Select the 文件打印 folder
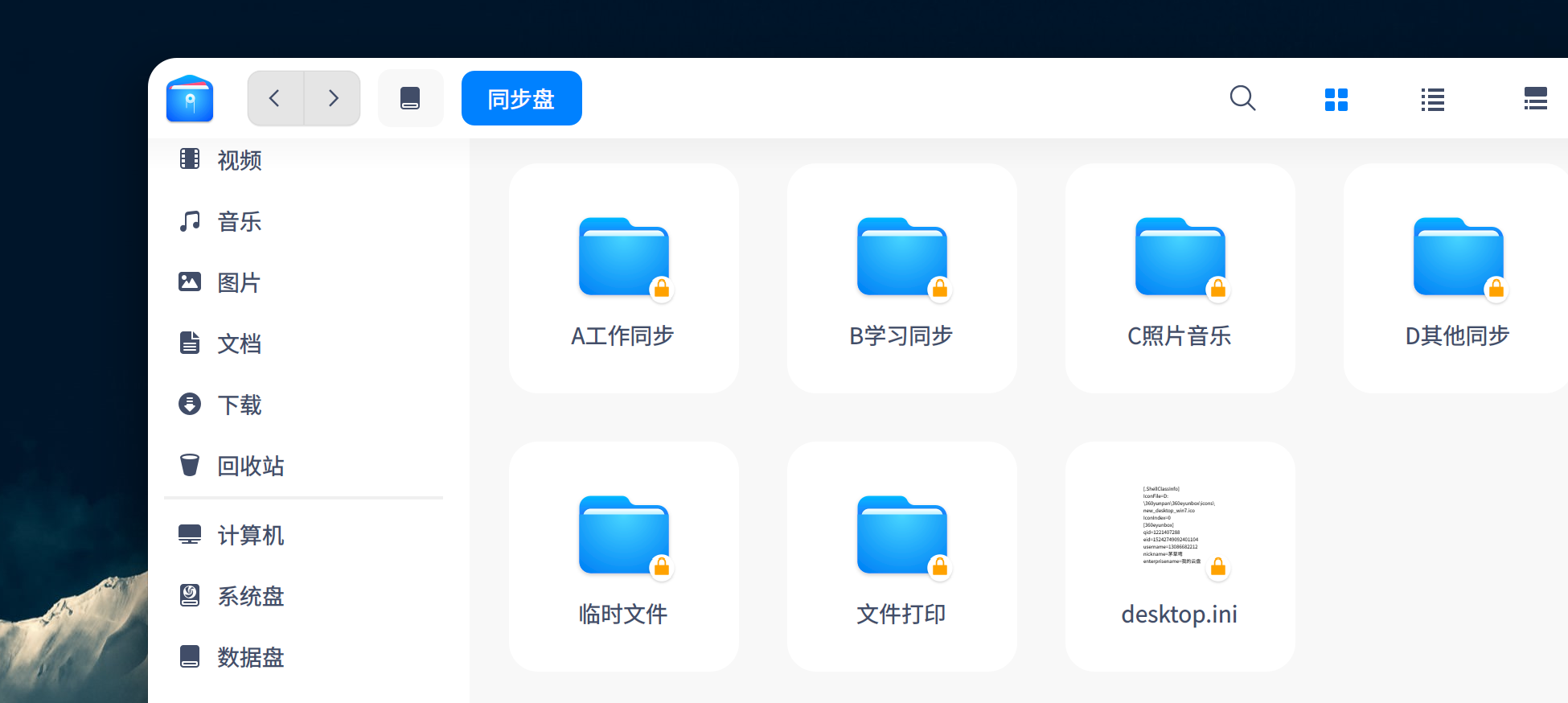The height and width of the screenshot is (703, 1568). (902, 557)
